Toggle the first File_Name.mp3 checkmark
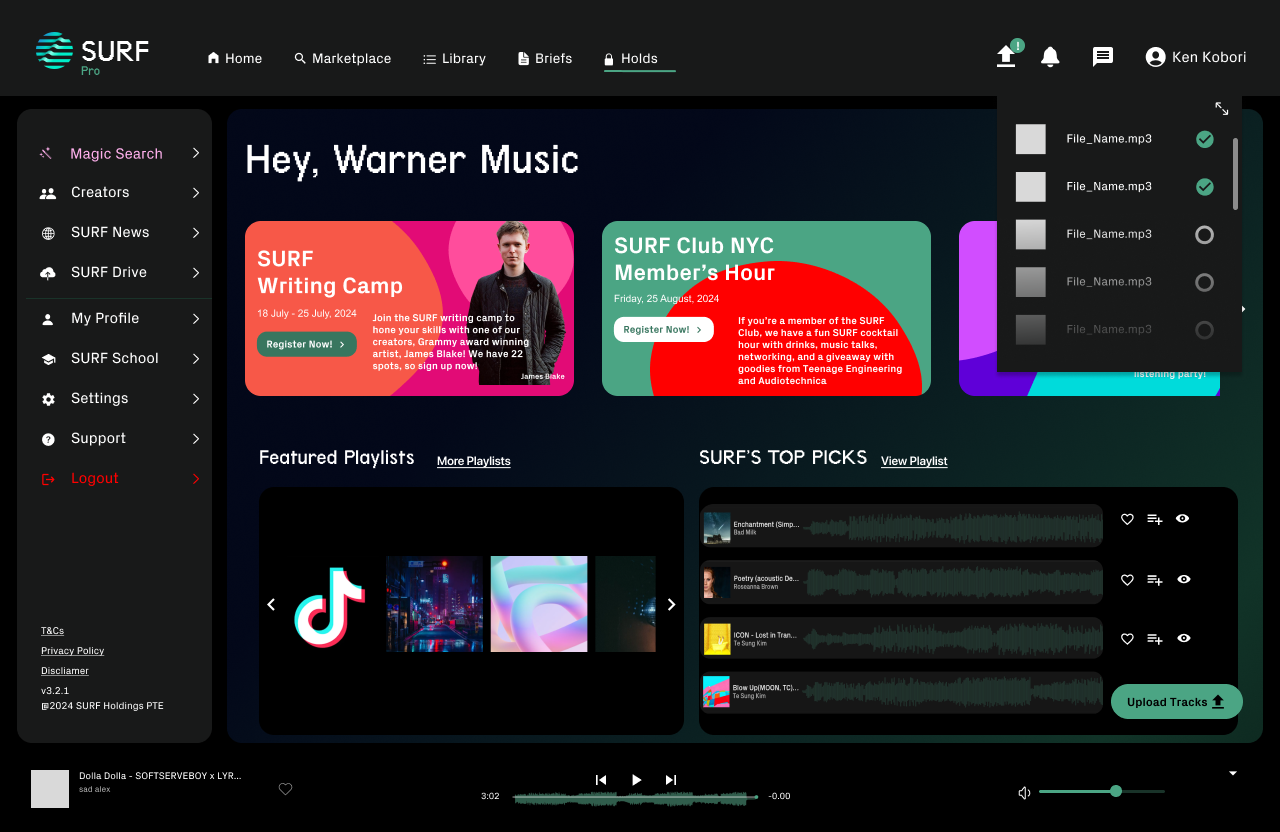Viewport: 1280px width, 832px height. point(1205,139)
